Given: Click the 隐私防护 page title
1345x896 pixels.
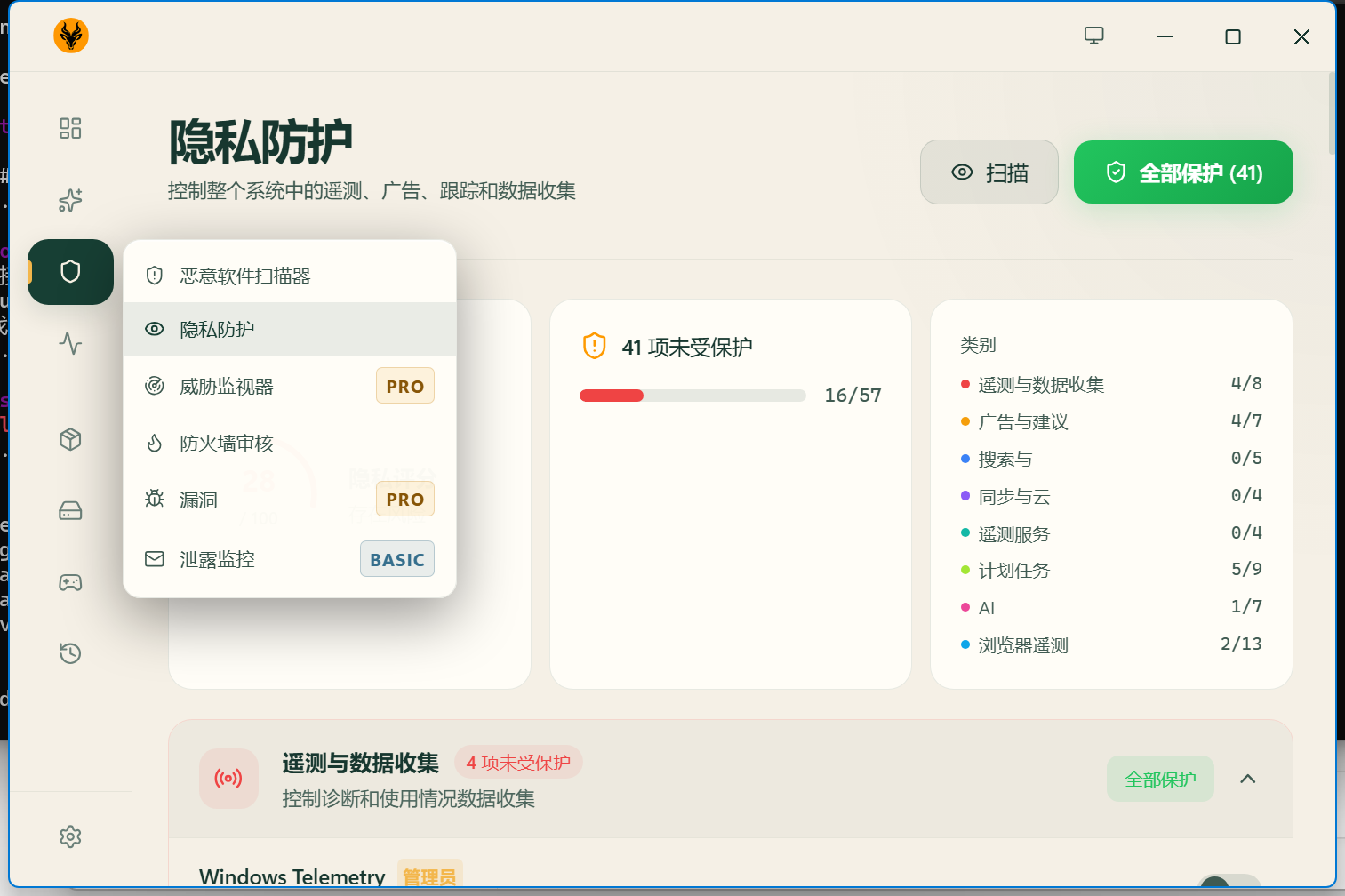Looking at the screenshot, I should click(260, 142).
